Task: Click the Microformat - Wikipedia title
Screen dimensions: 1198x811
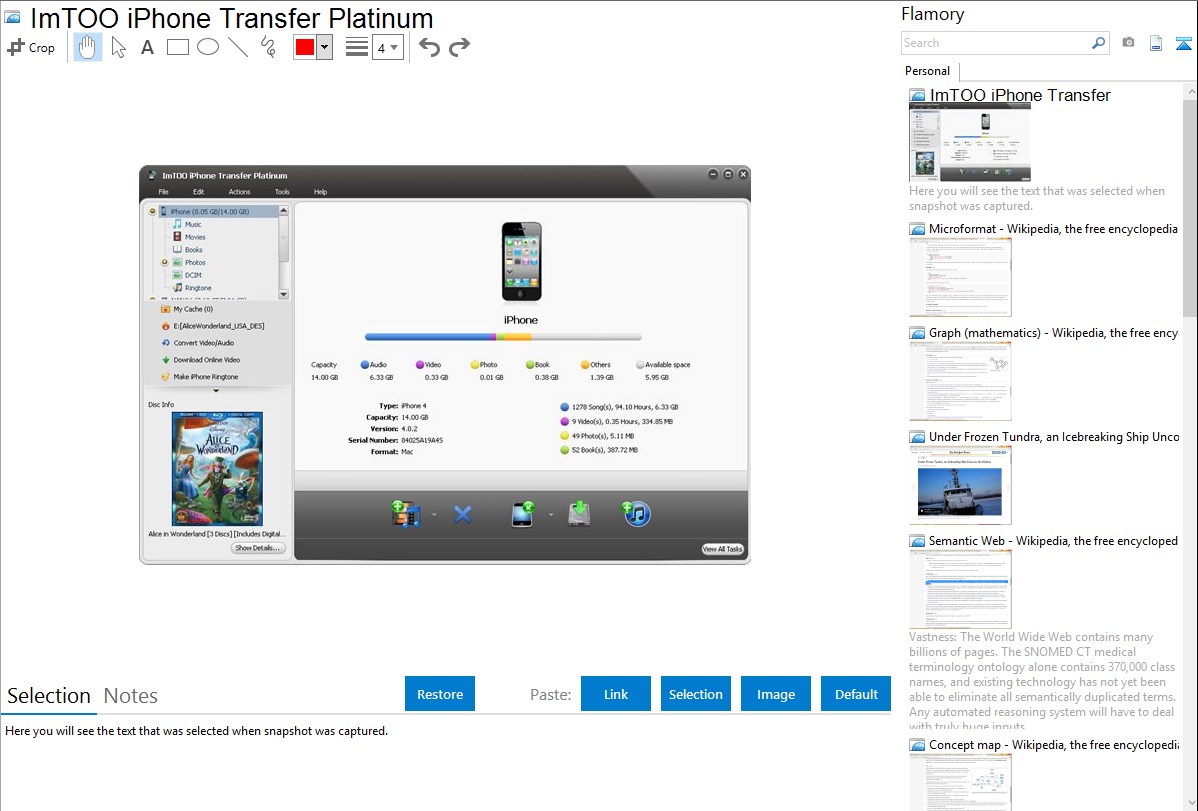Action: coord(1053,229)
